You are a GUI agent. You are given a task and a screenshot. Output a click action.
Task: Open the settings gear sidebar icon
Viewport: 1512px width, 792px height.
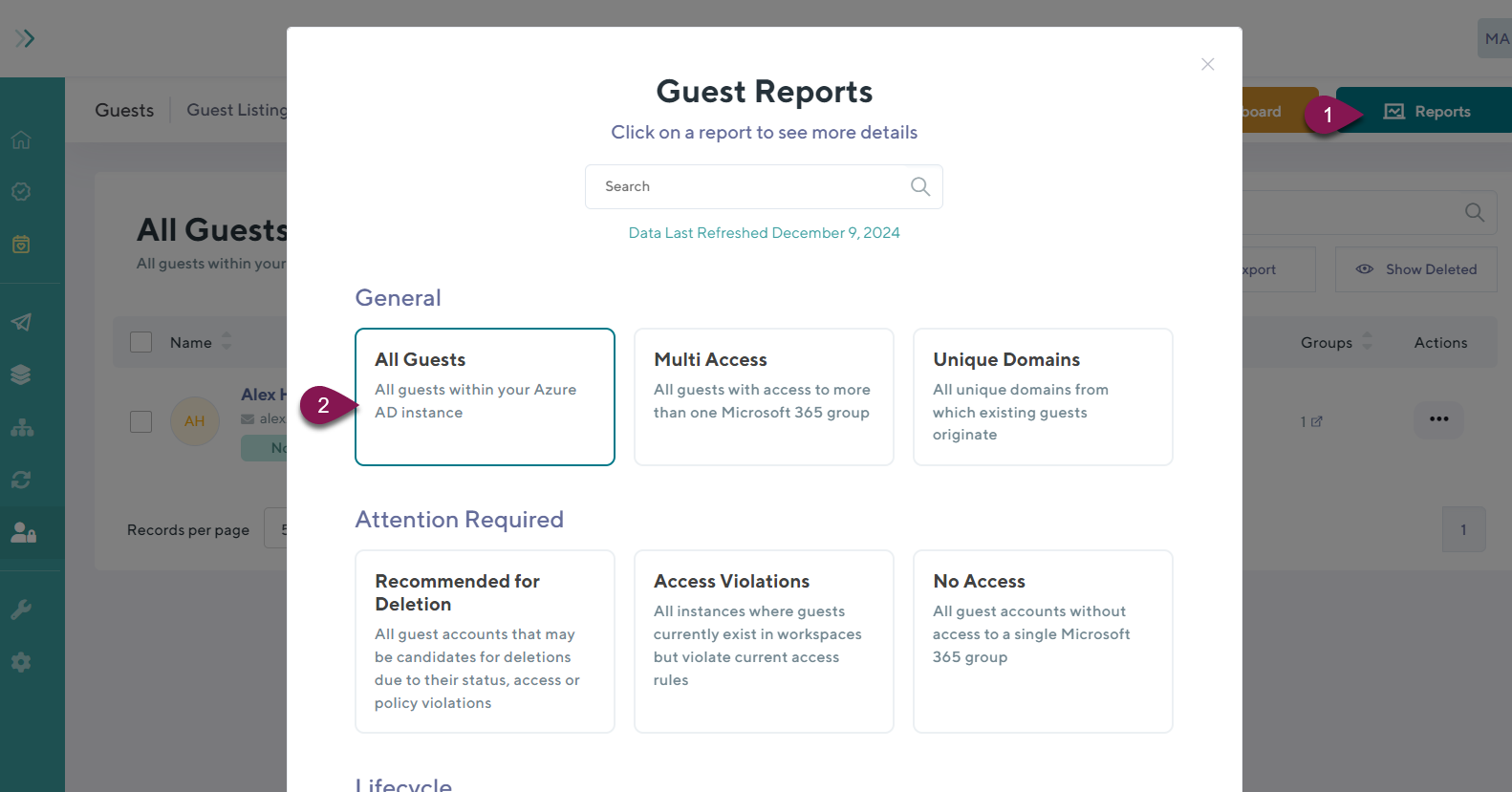click(21, 662)
